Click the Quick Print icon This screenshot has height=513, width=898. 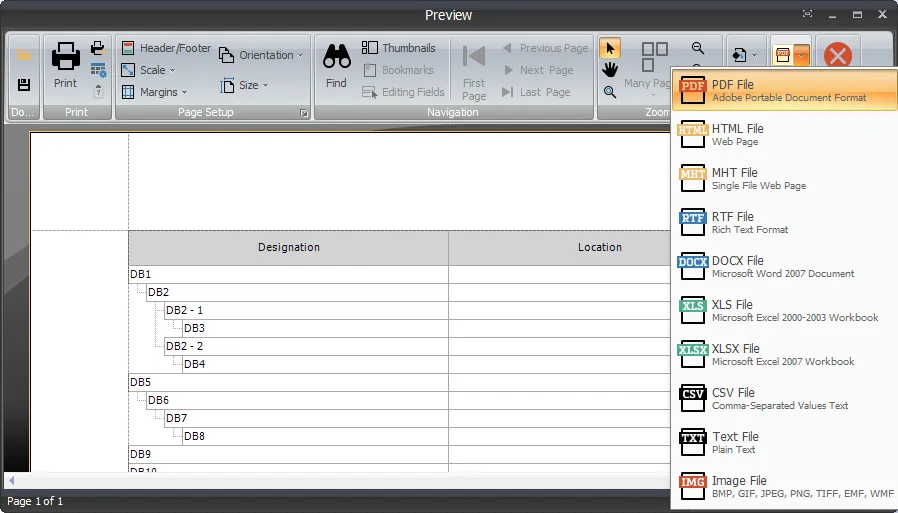click(98, 48)
